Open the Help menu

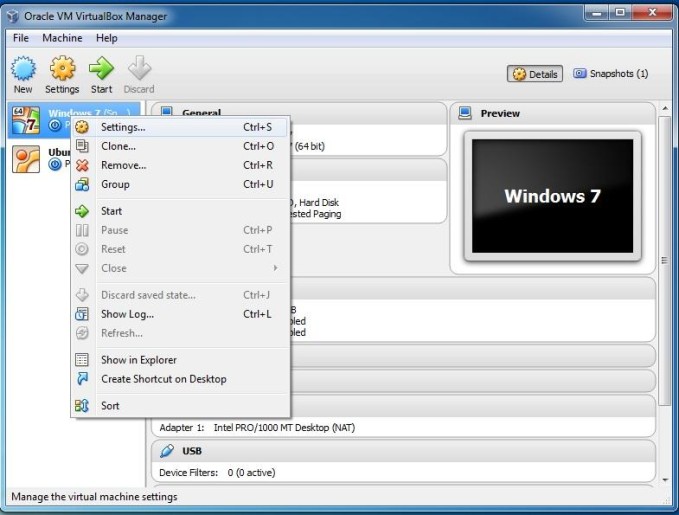pyautogui.click(x=107, y=38)
